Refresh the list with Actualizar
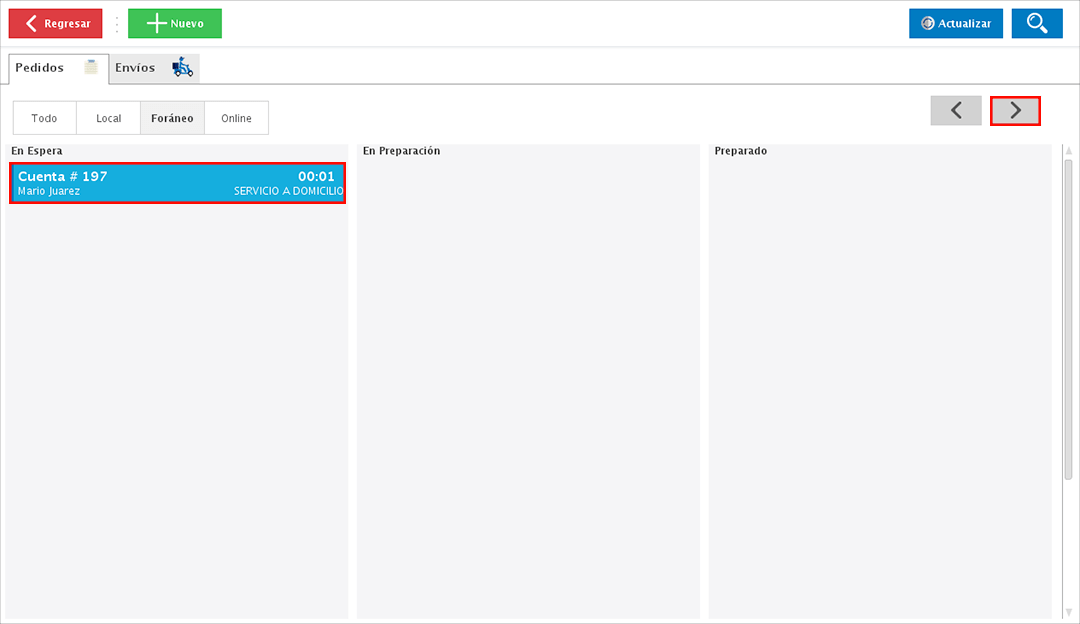This screenshot has width=1080, height=624. click(x=955, y=24)
